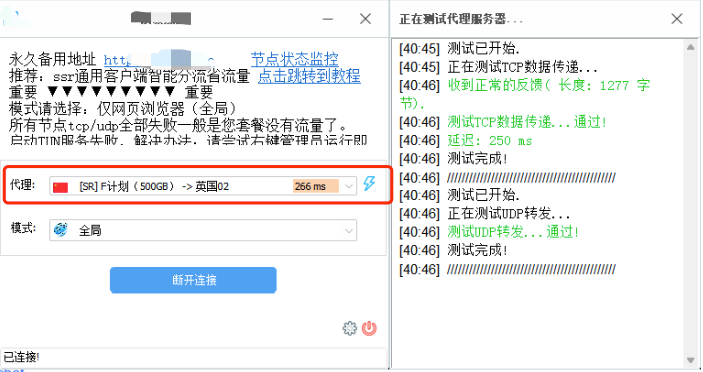Image resolution: width=703 pixels, height=372 pixels.
Task: Open the settings gear icon
Action: pyautogui.click(x=350, y=329)
